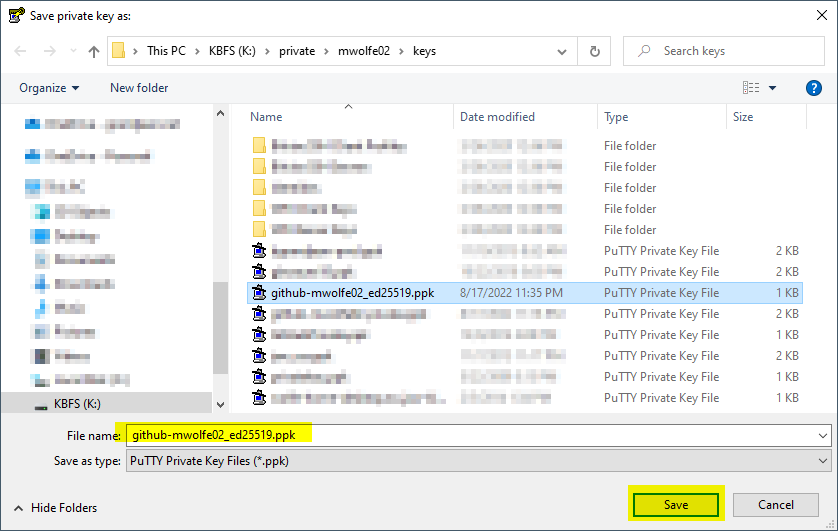Click the Back navigation arrow
This screenshot has width=838, height=531.
click(x=20, y=51)
